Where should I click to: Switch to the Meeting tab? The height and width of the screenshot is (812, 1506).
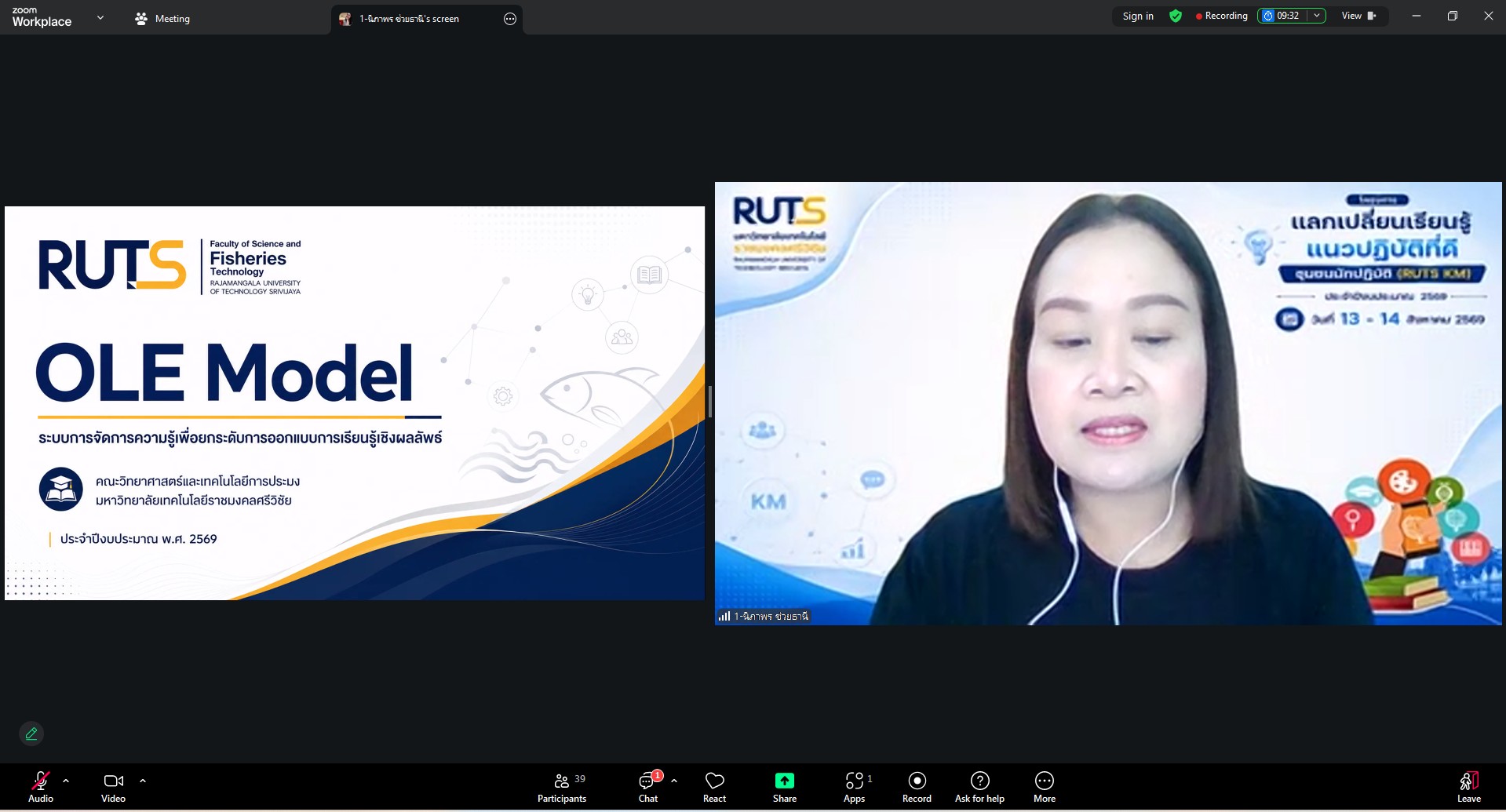click(x=162, y=18)
